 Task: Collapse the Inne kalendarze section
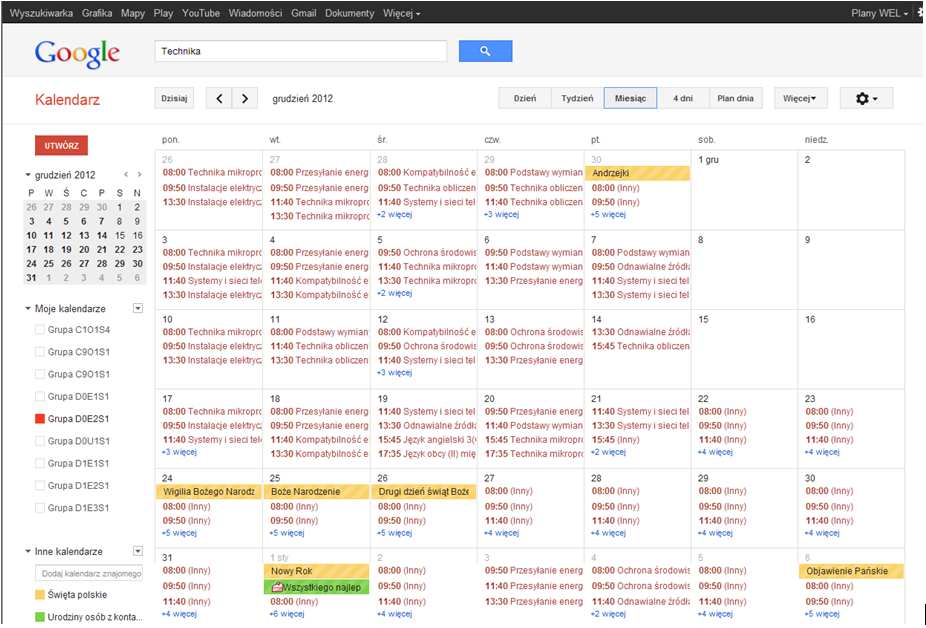[28, 551]
